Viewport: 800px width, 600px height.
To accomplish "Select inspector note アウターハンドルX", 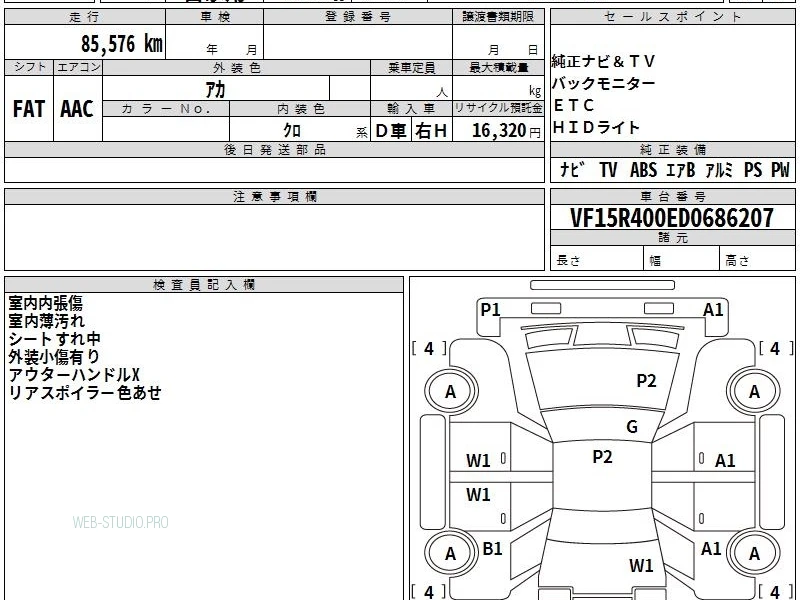I will 73,375.
